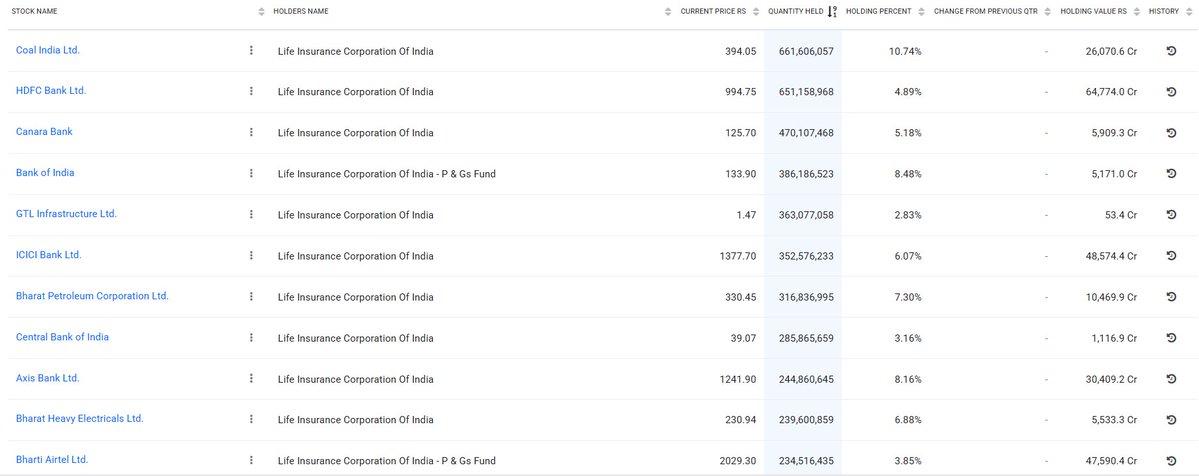Viewport: 1199px width, 476px height.
Task: Select holding percent 8.16% cell
Action: tap(908, 380)
